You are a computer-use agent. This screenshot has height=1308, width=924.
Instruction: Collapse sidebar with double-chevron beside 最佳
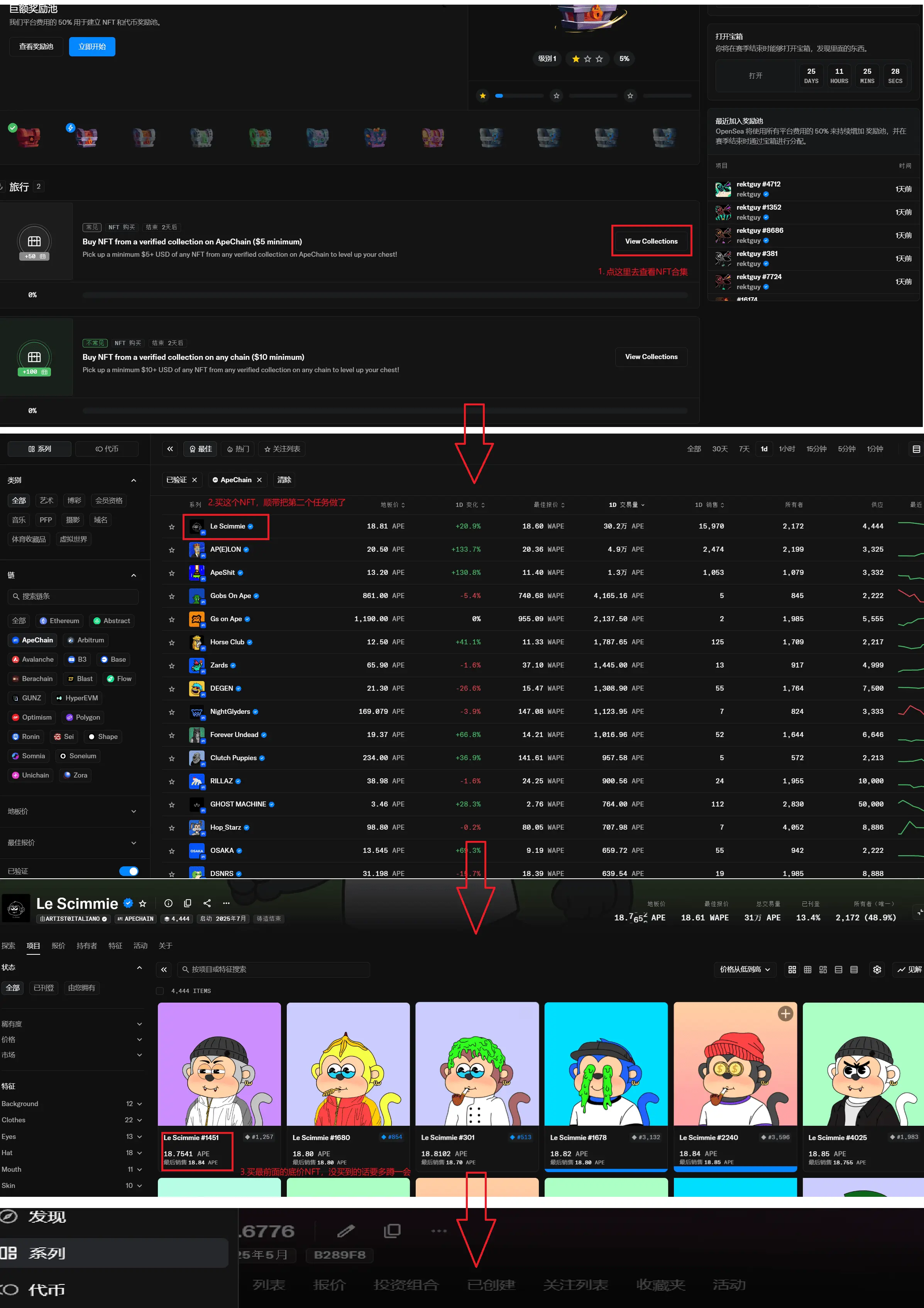pos(170,449)
